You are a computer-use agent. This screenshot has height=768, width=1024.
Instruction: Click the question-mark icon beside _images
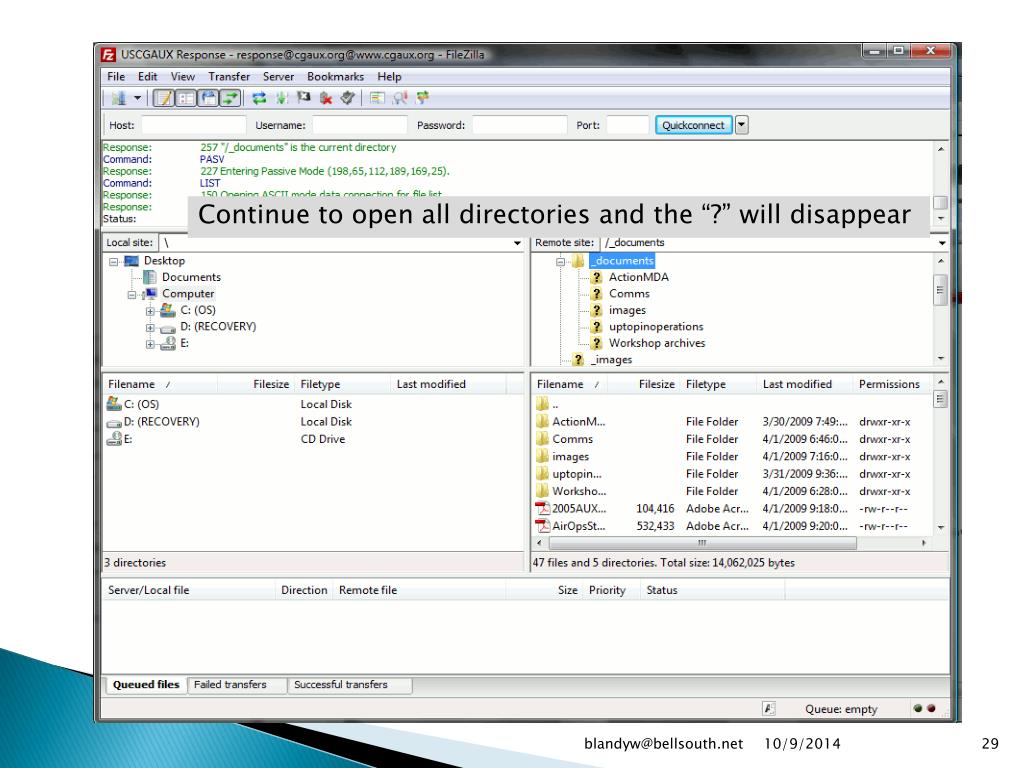pyautogui.click(x=578, y=360)
